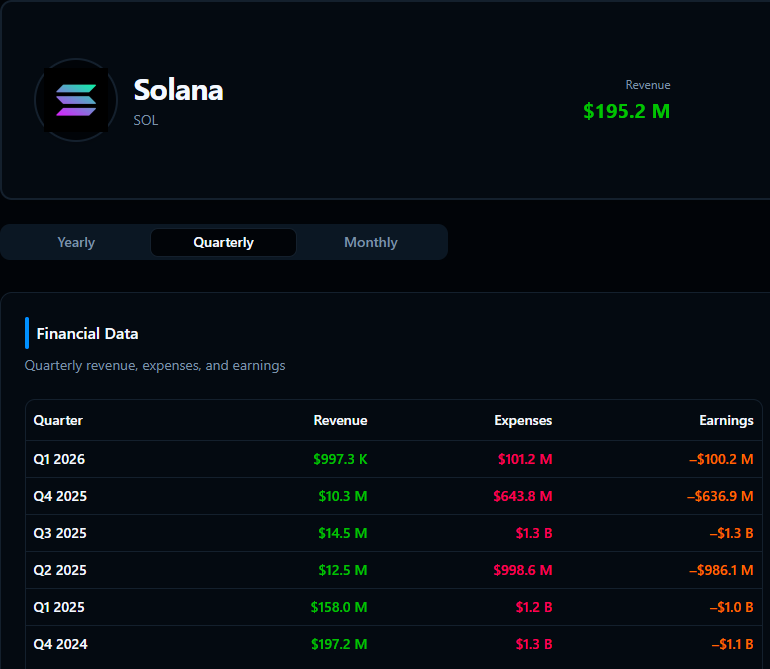
Task: Click the Revenue column header
Action: pyautogui.click(x=340, y=420)
